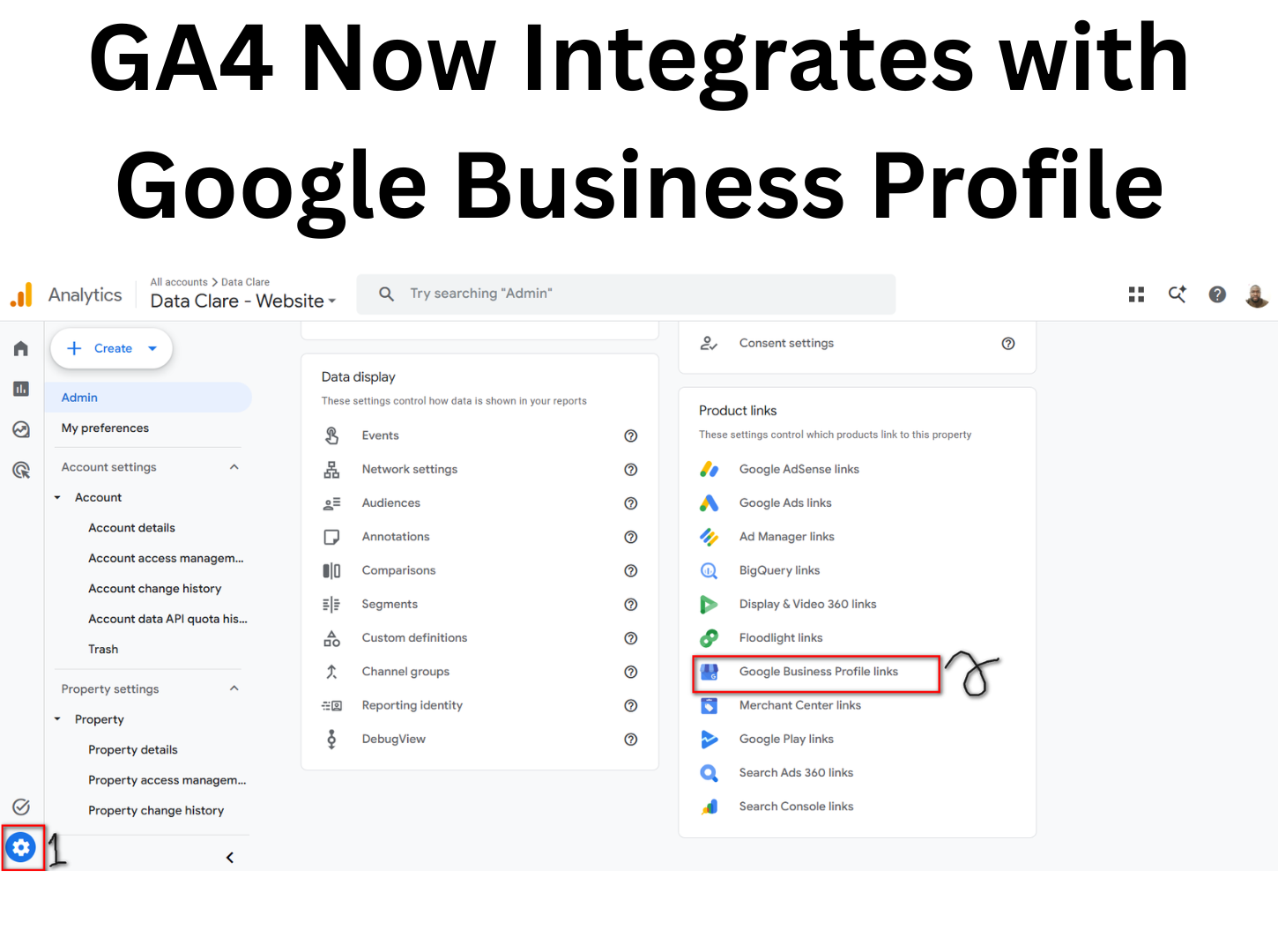This screenshot has width=1278, height=952.
Task: Click the Insights search sparkle icon
Action: click(x=1177, y=294)
